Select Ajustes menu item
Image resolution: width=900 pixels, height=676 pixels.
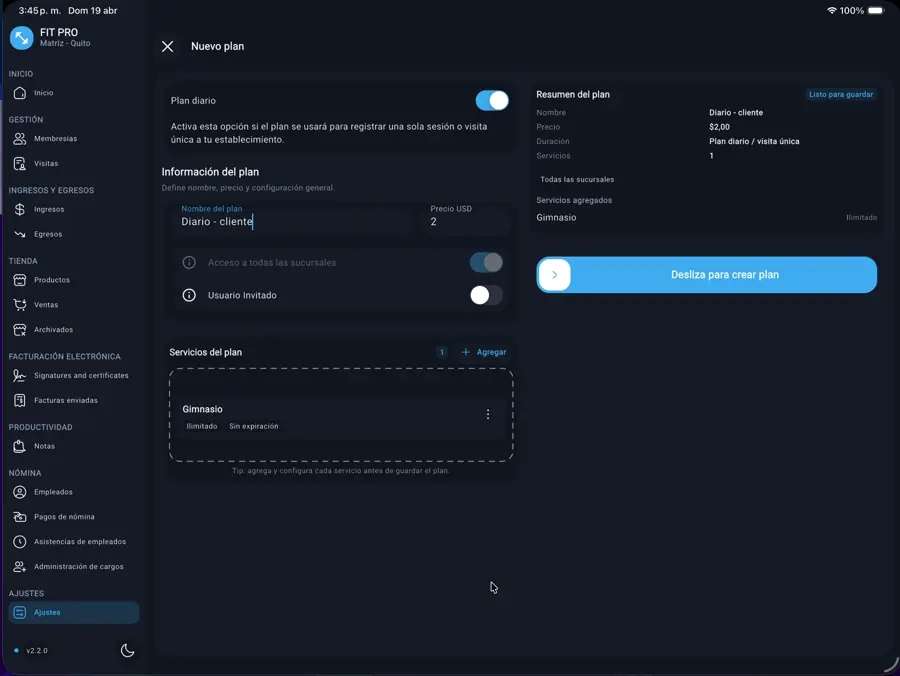click(x=47, y=612)
